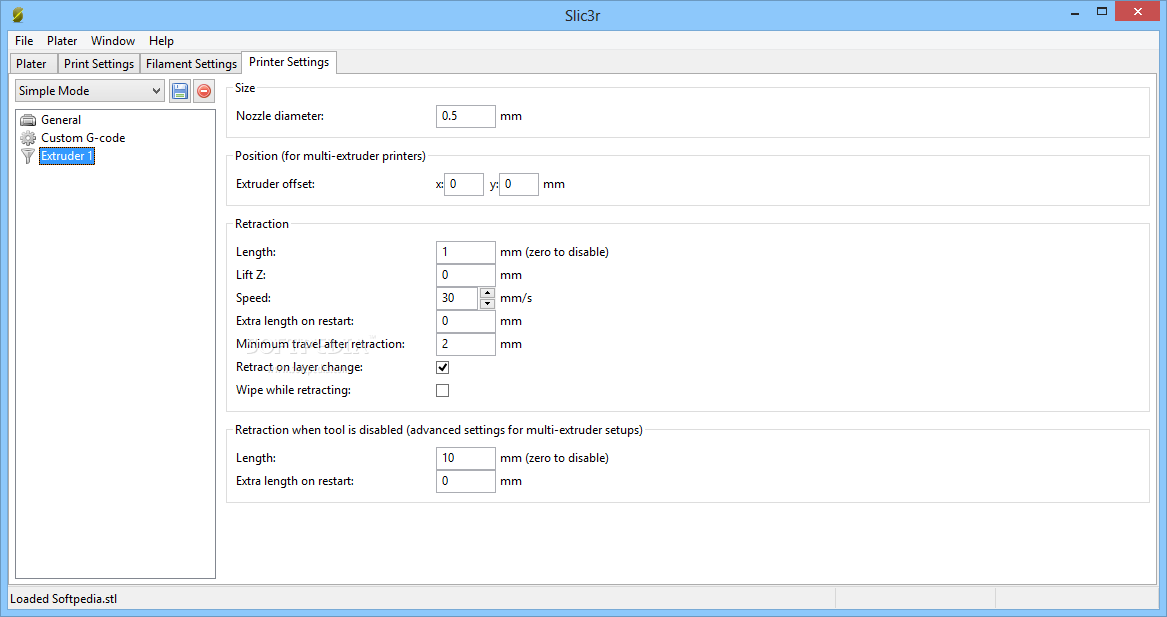Image resolution: width=1167 pixels, height=617 pixels.
Task: Click the 'Loaded Softpedia.stl' status text
Action: (64, 599)
